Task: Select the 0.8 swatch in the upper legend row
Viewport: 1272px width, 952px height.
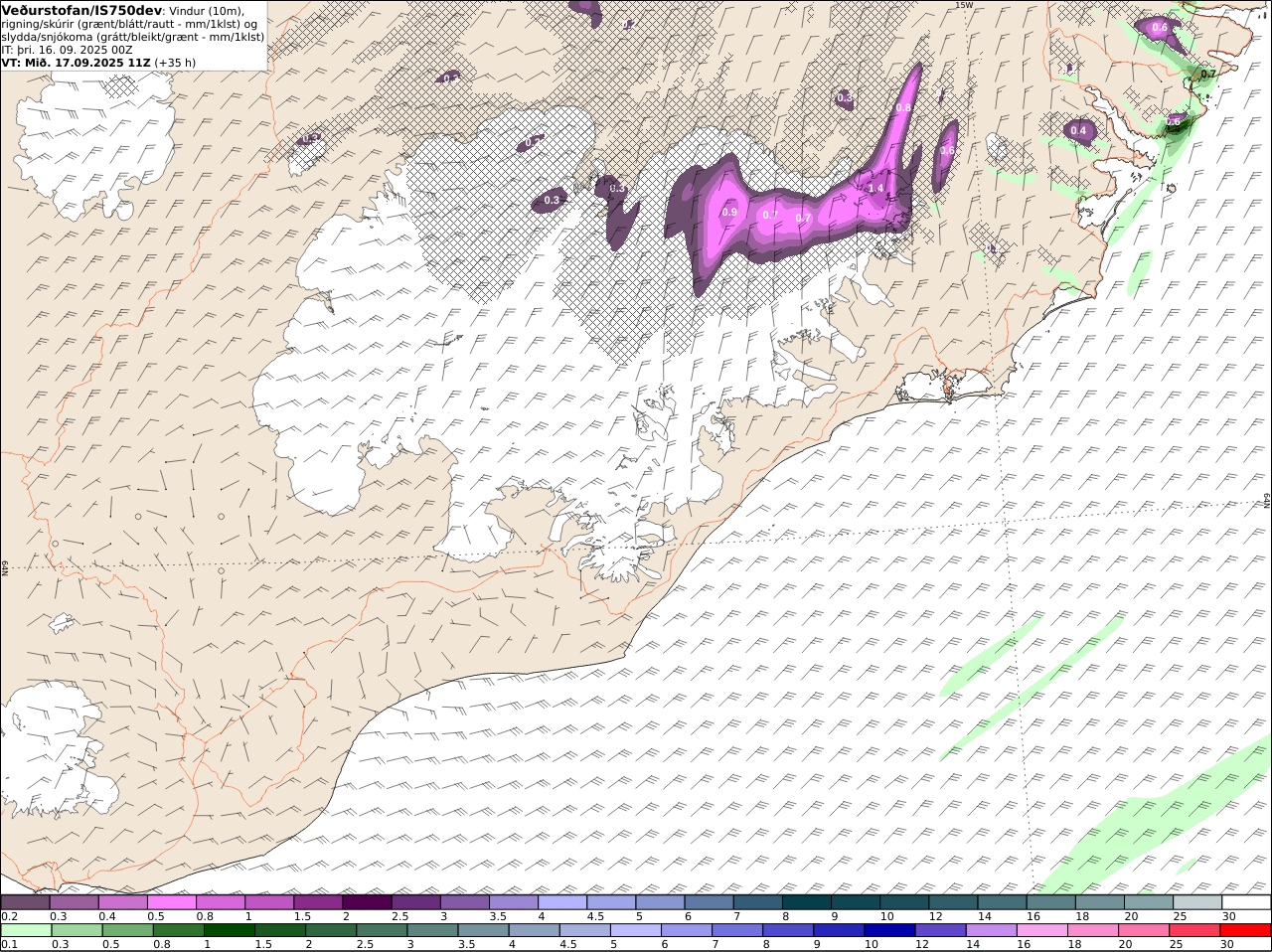Action: coord(220,902)
